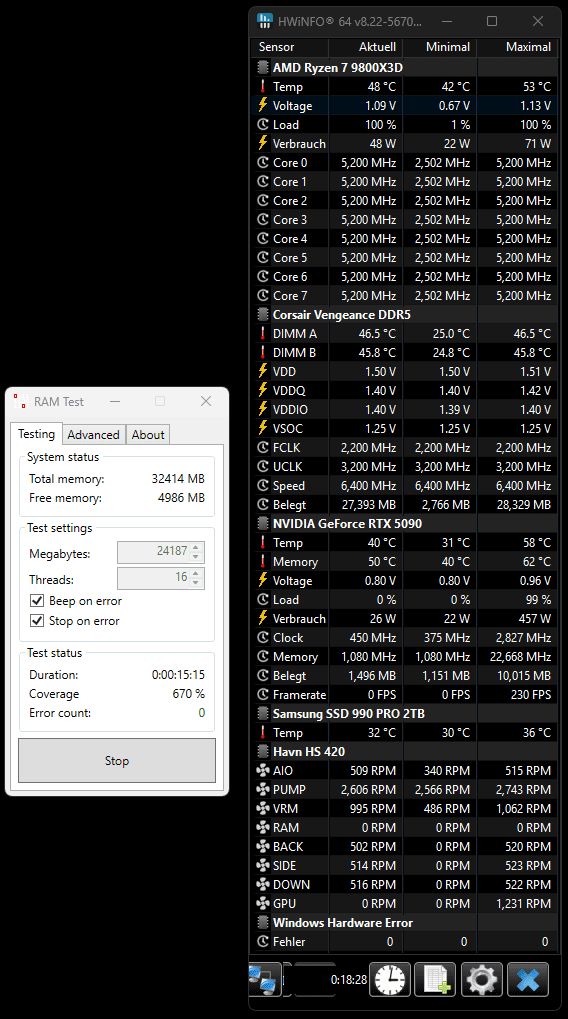Close the HWiNFO sensor window
568x1019 pixels.
point(538,21)
